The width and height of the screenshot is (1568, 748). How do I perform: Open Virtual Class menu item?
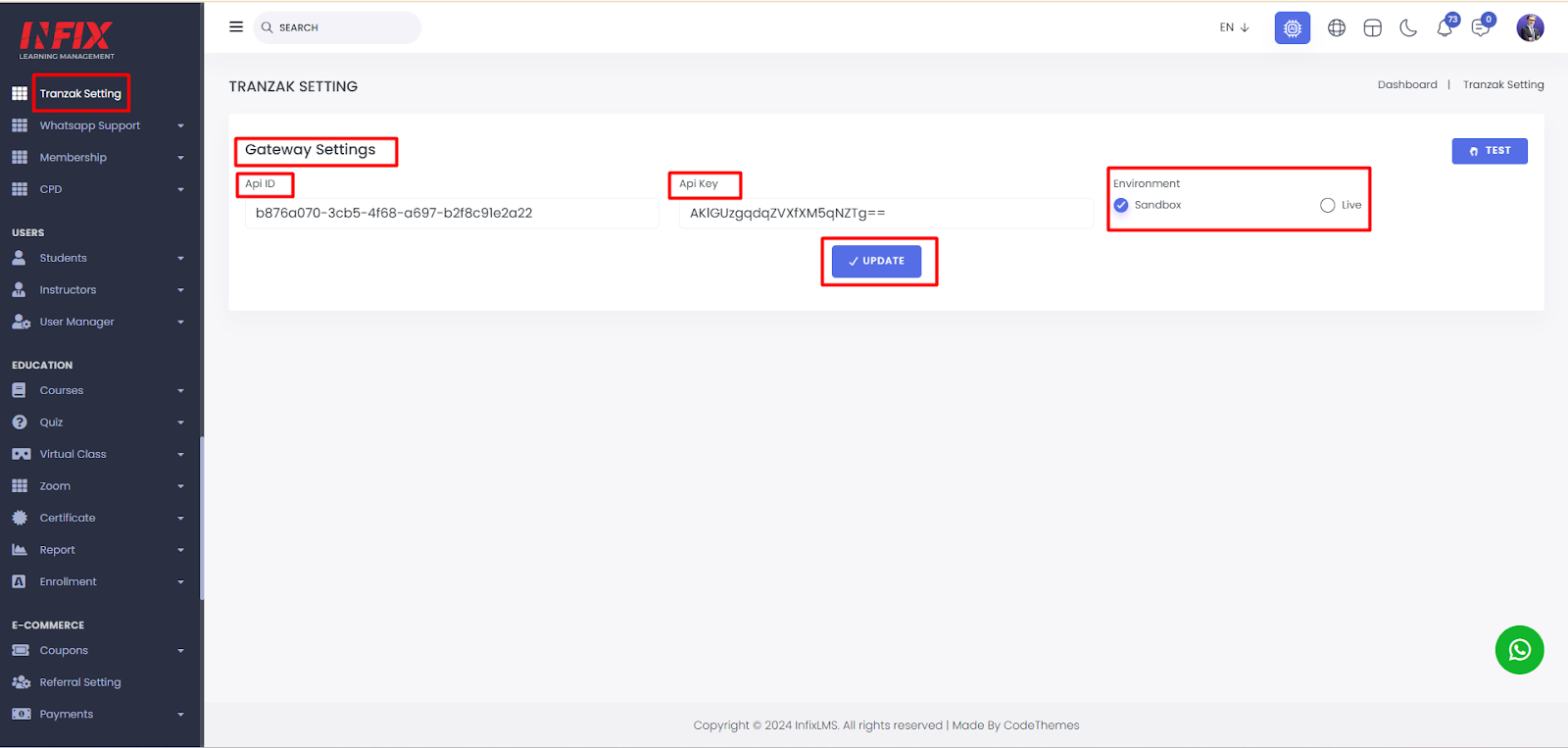pyautogui.click(x=73, y=454)
